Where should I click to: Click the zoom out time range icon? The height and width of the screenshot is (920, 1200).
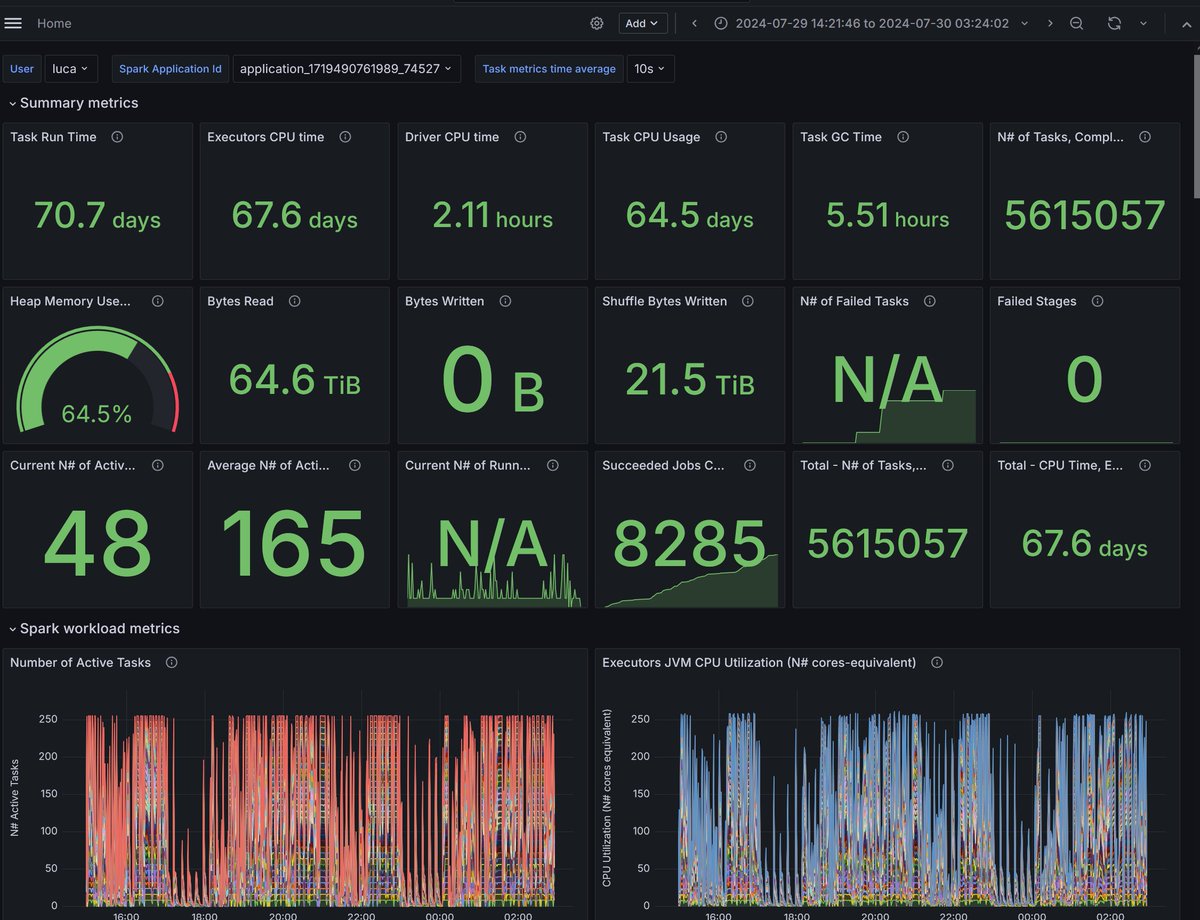(1076, 23)
